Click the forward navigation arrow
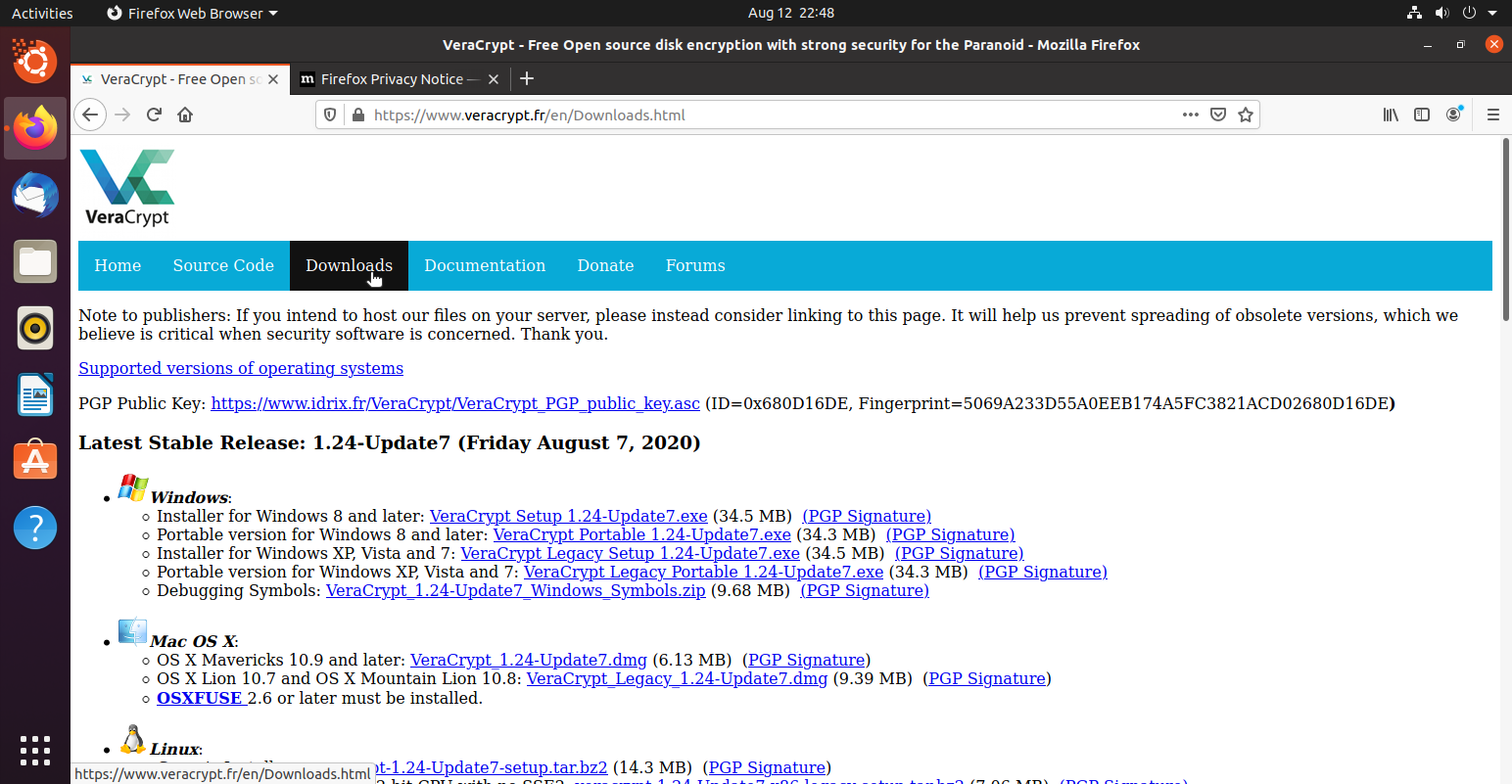1512x784 pixels. click(122, 115)
